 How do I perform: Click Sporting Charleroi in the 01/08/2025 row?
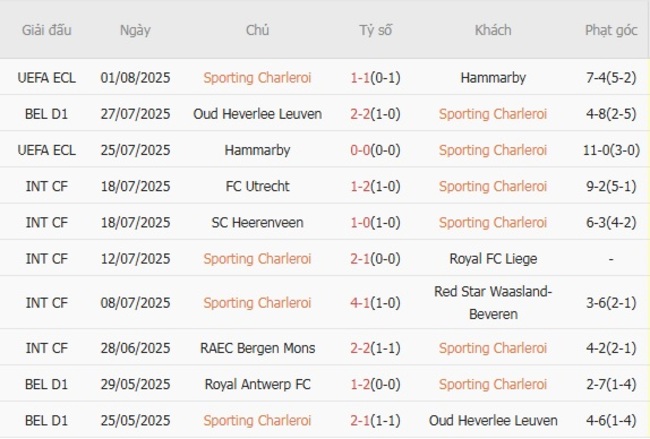(257, 77)
